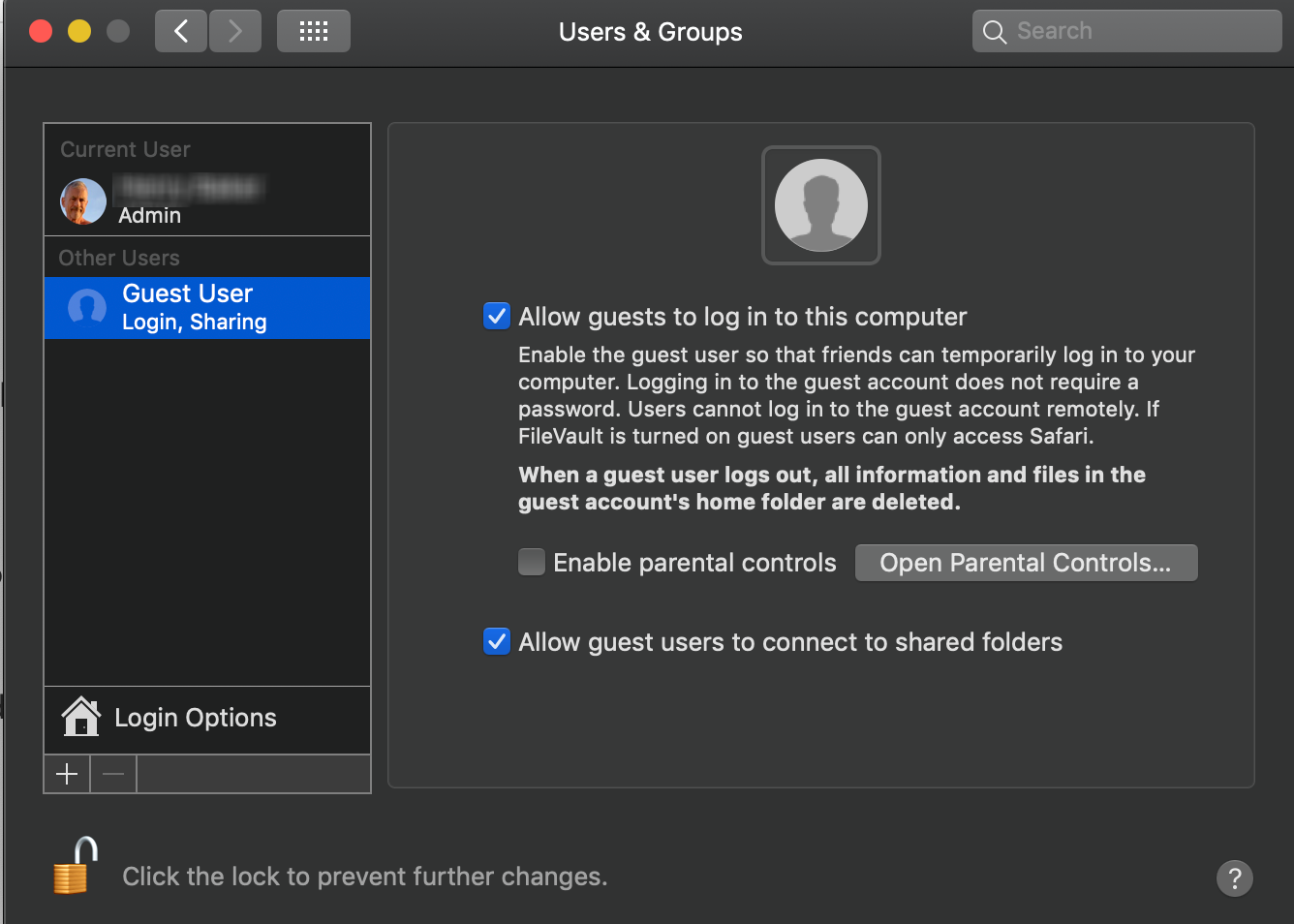
Task: Click the guest user silhouette picture
Action: point(821,205)
